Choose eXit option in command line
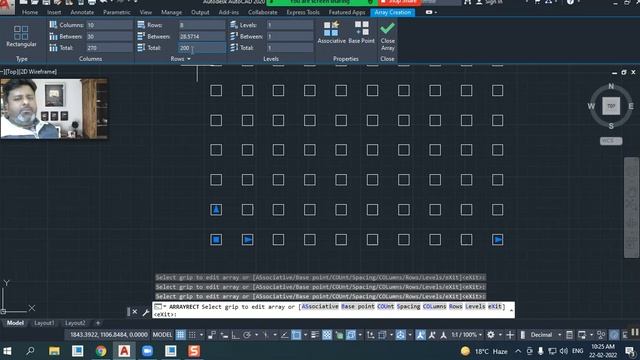 [495, 307]
